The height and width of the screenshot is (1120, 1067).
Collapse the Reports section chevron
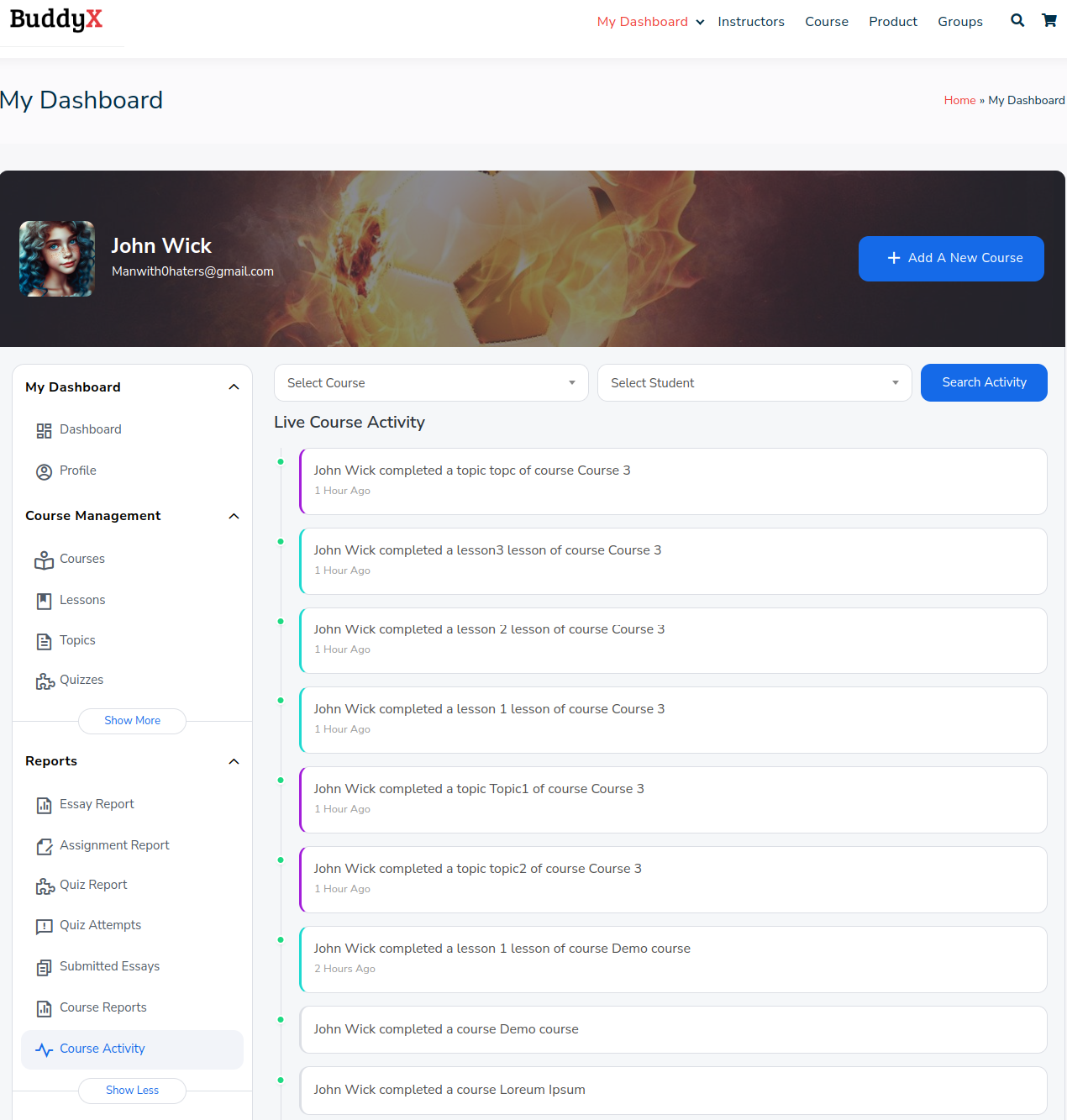click(x=234, y=761)
